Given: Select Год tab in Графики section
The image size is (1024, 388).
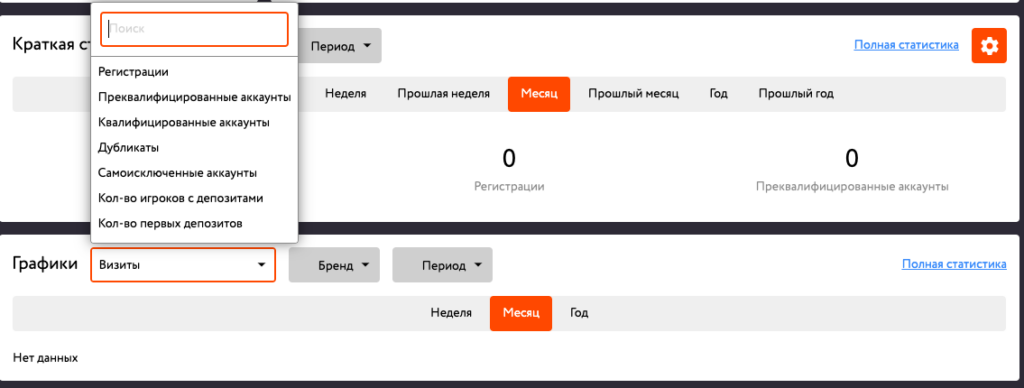Looking at the screenshot, I should 579,313.
